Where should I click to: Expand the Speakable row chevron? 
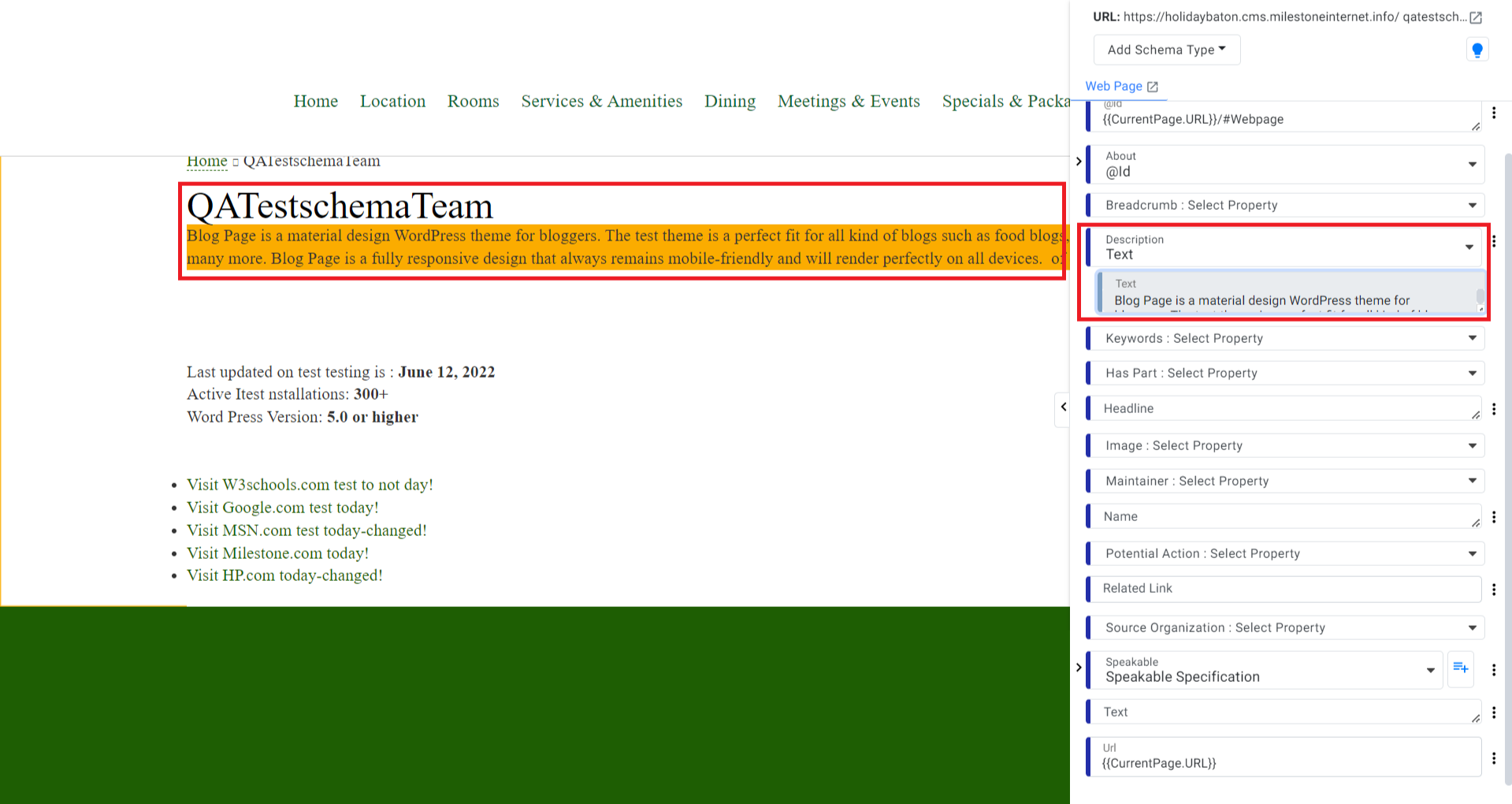click(1079, 668)
